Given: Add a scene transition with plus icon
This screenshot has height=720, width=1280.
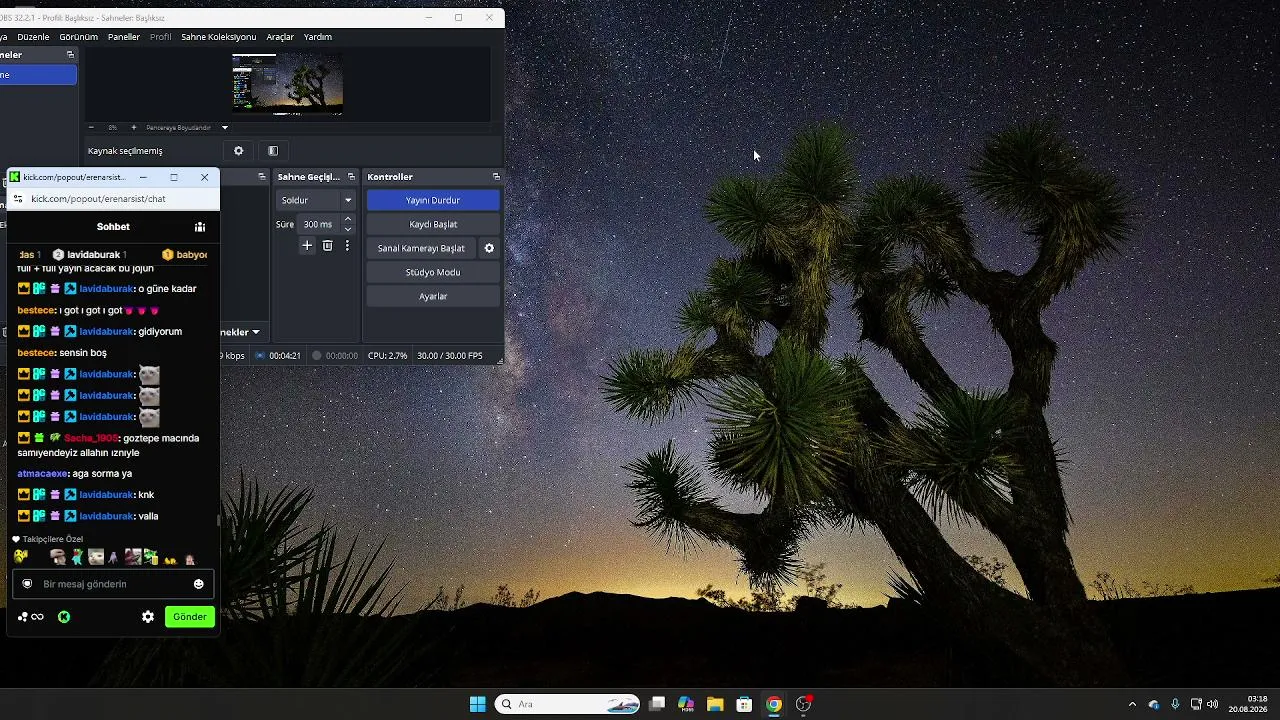Looking at the screenshot, I should click(307, 246).
